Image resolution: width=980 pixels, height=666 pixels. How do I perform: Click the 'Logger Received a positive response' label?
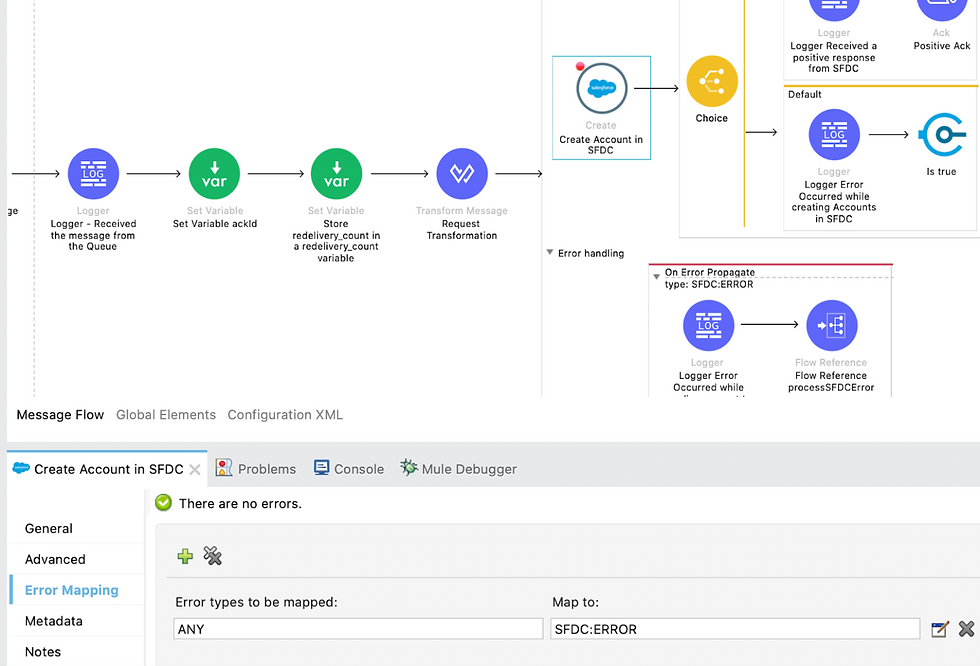coord(834,57)
